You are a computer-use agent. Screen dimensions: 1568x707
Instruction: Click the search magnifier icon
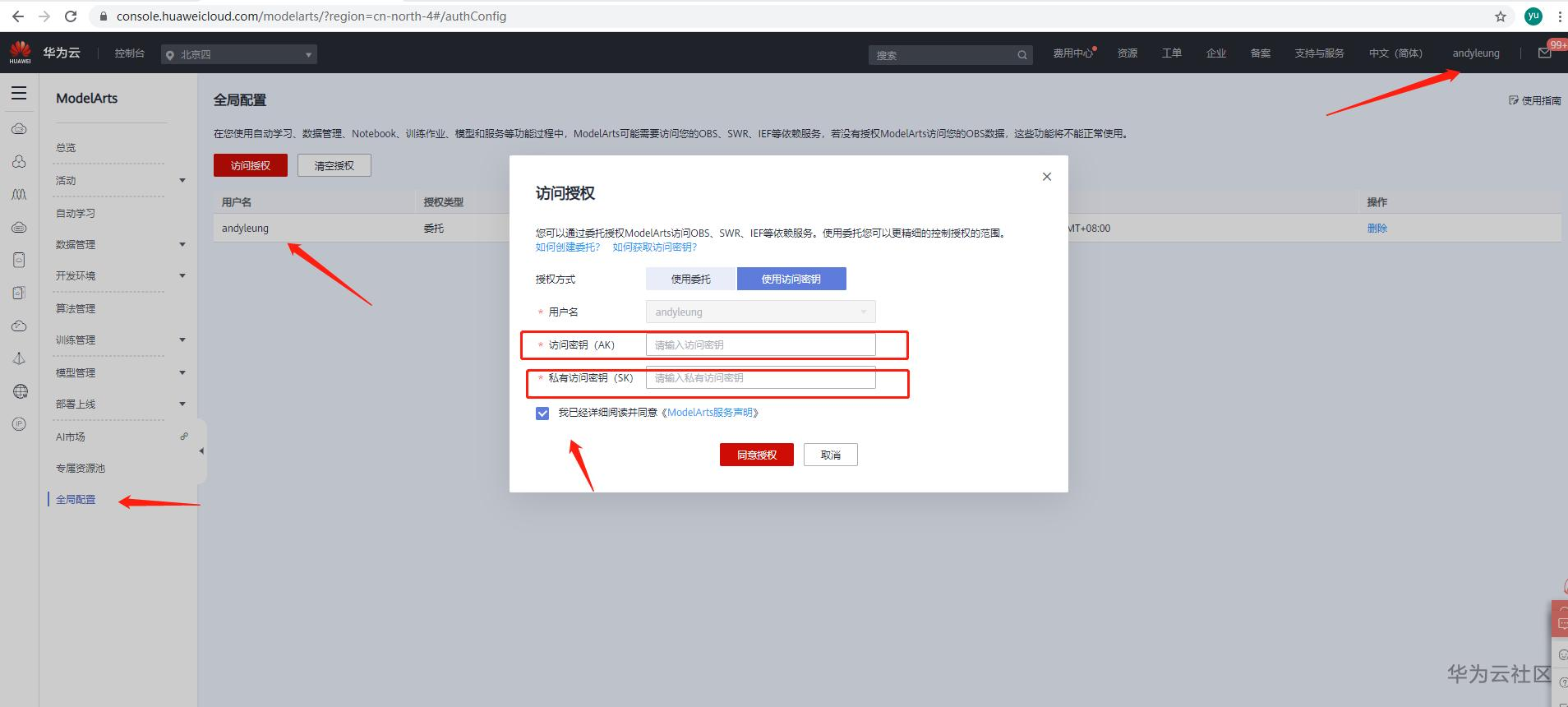[x=1022, y=55]
